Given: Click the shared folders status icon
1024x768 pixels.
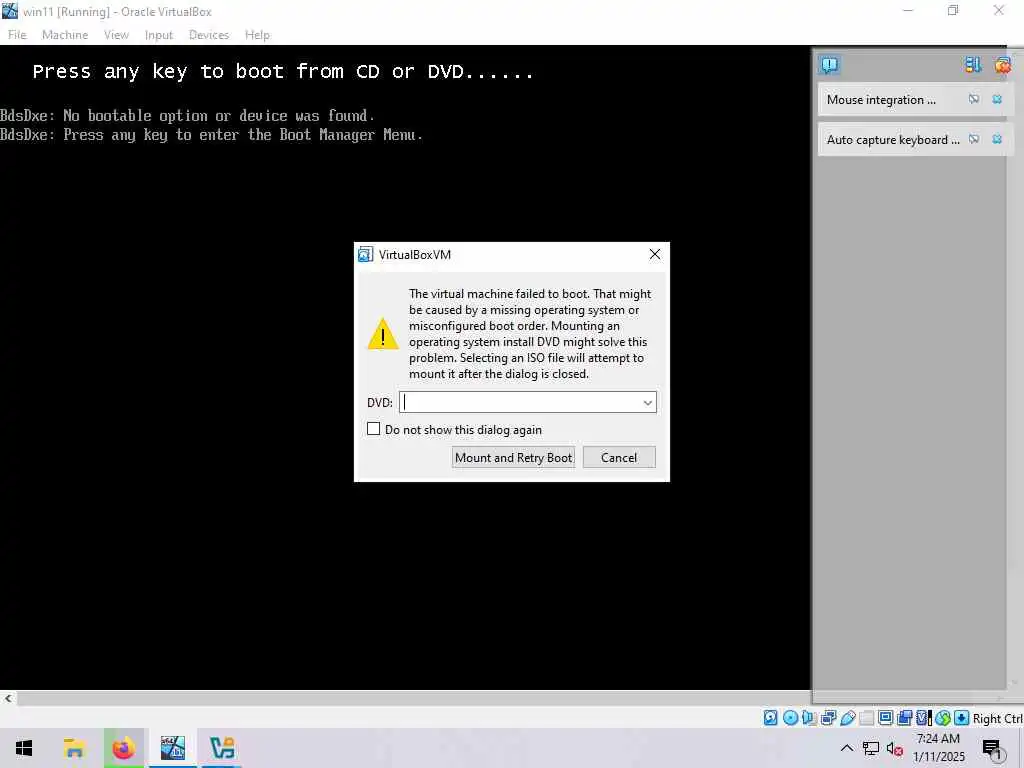Looking at the screenshot, I should (x=867, y=718).
